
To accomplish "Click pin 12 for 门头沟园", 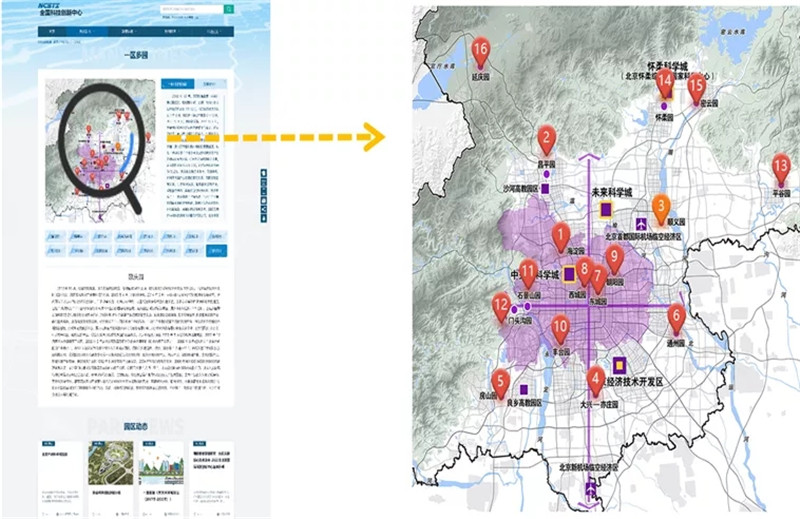I will pyautogui.click(x=501, y=308).
